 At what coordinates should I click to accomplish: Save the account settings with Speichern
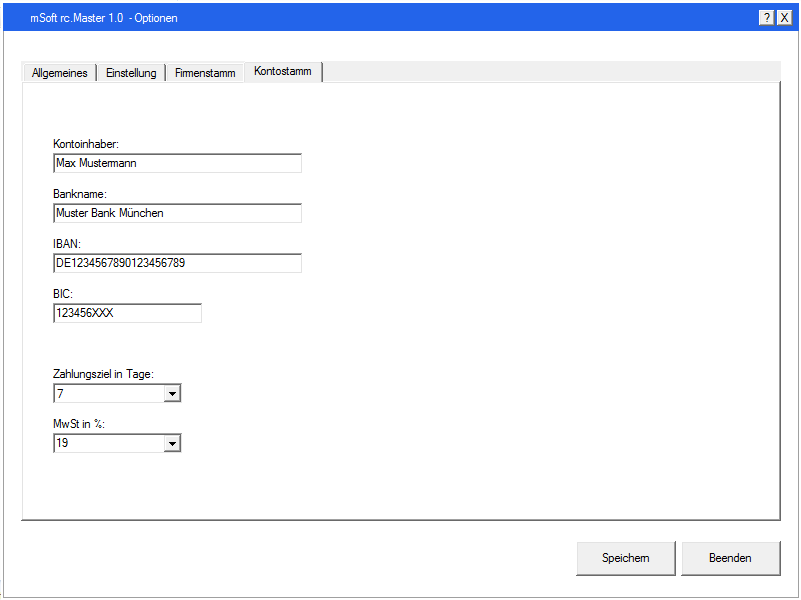click(x=625, y=558)
